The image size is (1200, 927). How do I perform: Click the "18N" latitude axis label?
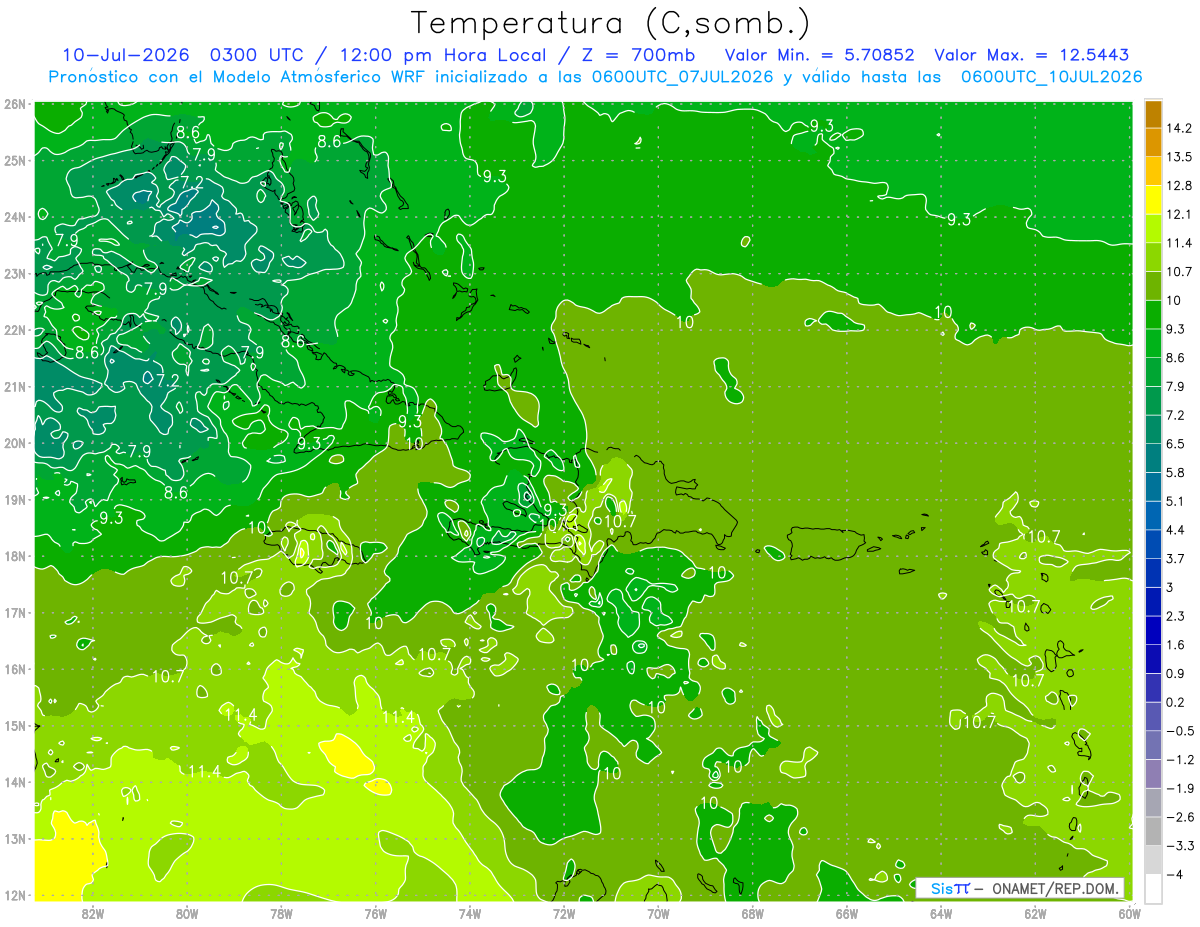coord(15,556)
